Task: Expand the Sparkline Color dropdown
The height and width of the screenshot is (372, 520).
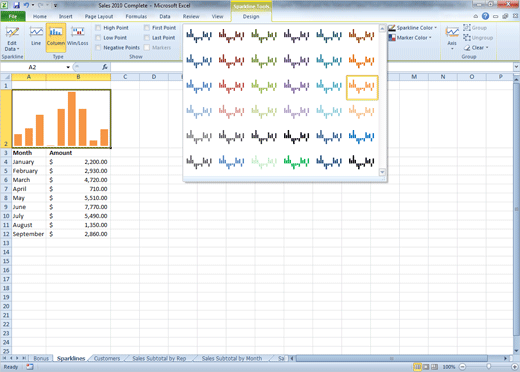Action: click(x=413, y=28)
